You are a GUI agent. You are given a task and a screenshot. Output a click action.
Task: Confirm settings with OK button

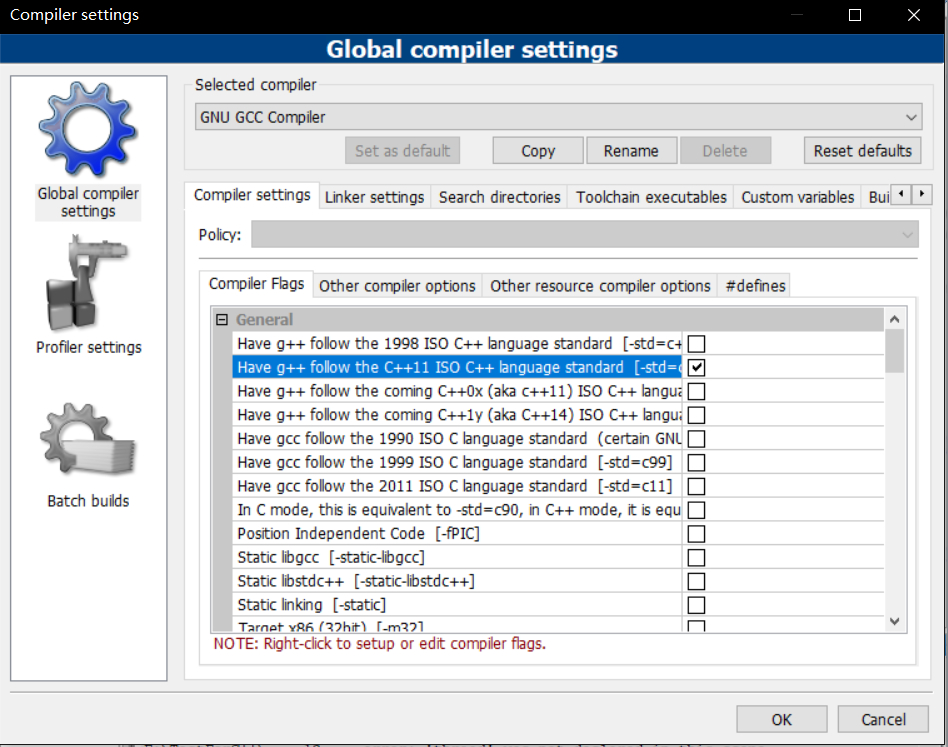tap(782, 719)
